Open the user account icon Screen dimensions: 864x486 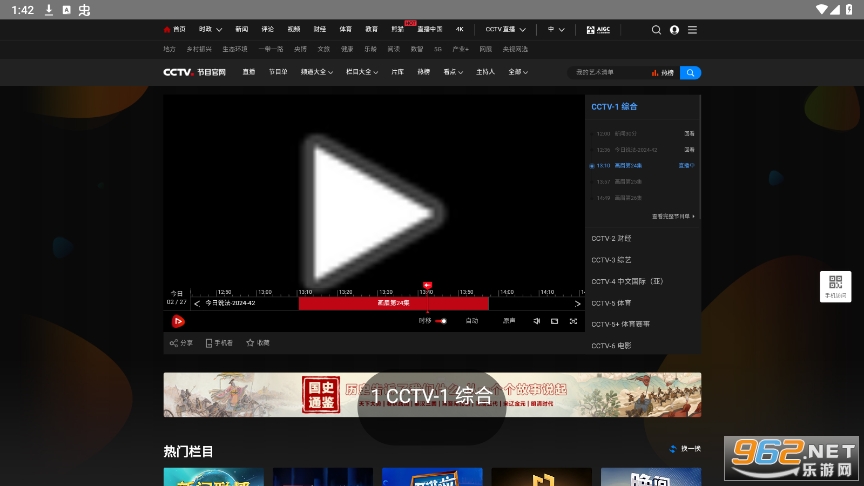[674, 30]
